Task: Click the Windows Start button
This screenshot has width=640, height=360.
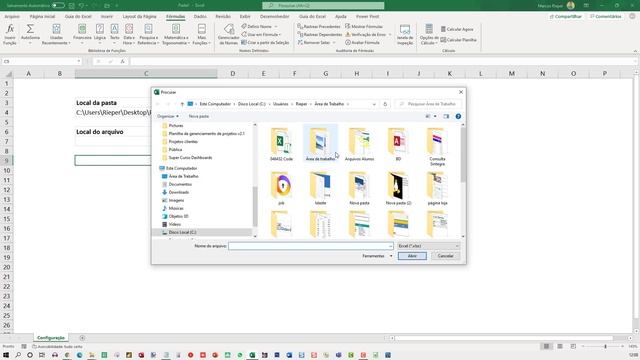Action: pyautogui.click(x=6, y=355)
